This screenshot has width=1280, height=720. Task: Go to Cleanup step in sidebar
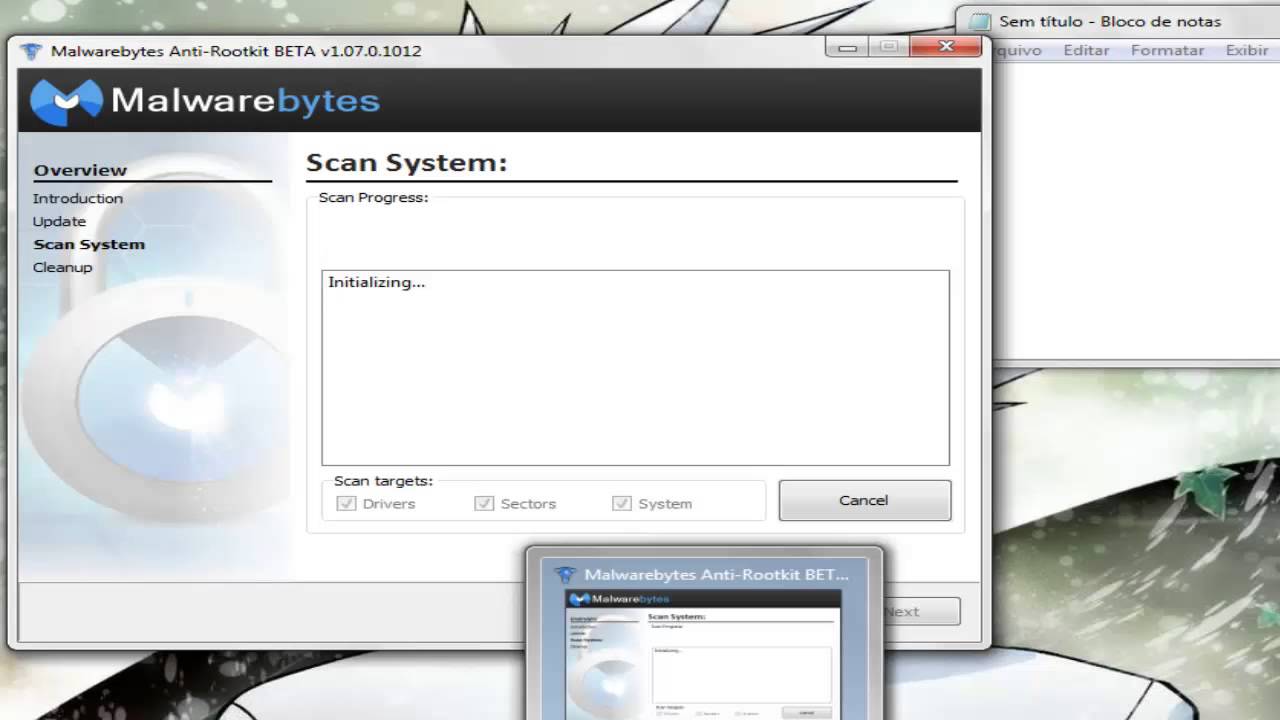point(62,267)
